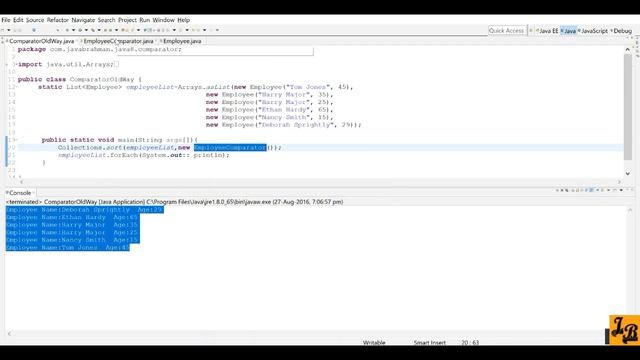
Task: Click the editor horizontal scroll right arrow
Action: click(619, 182)
